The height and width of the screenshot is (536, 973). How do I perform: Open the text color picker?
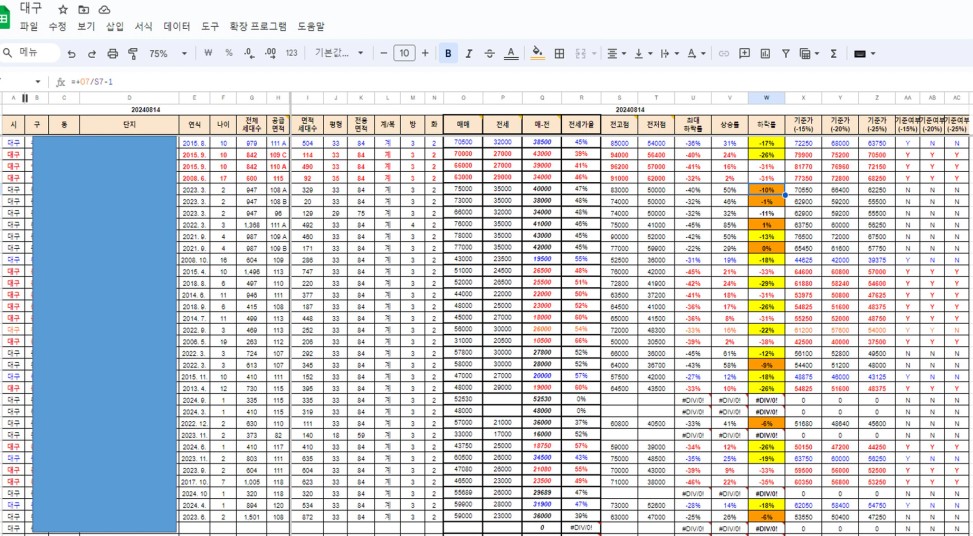pos(511,53)
